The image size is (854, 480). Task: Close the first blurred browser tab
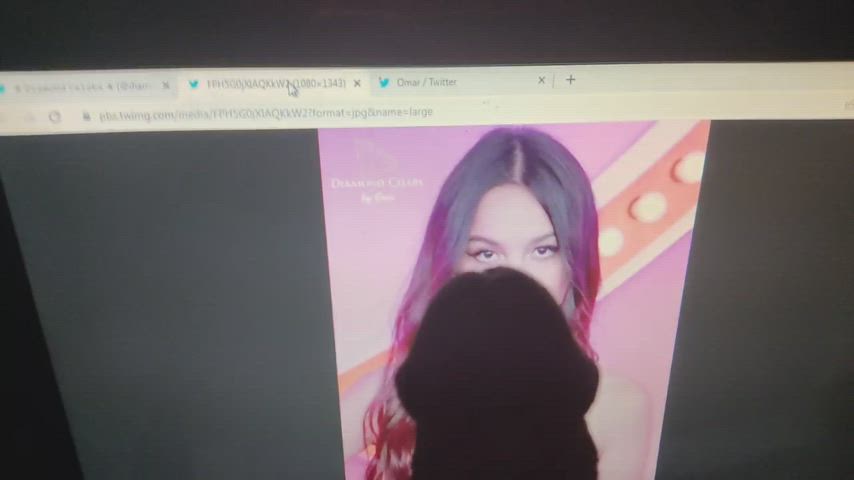point(166,86)
